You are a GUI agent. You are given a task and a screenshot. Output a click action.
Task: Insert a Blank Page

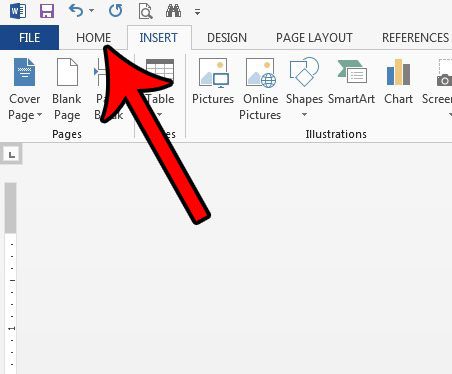click(67, 89)
